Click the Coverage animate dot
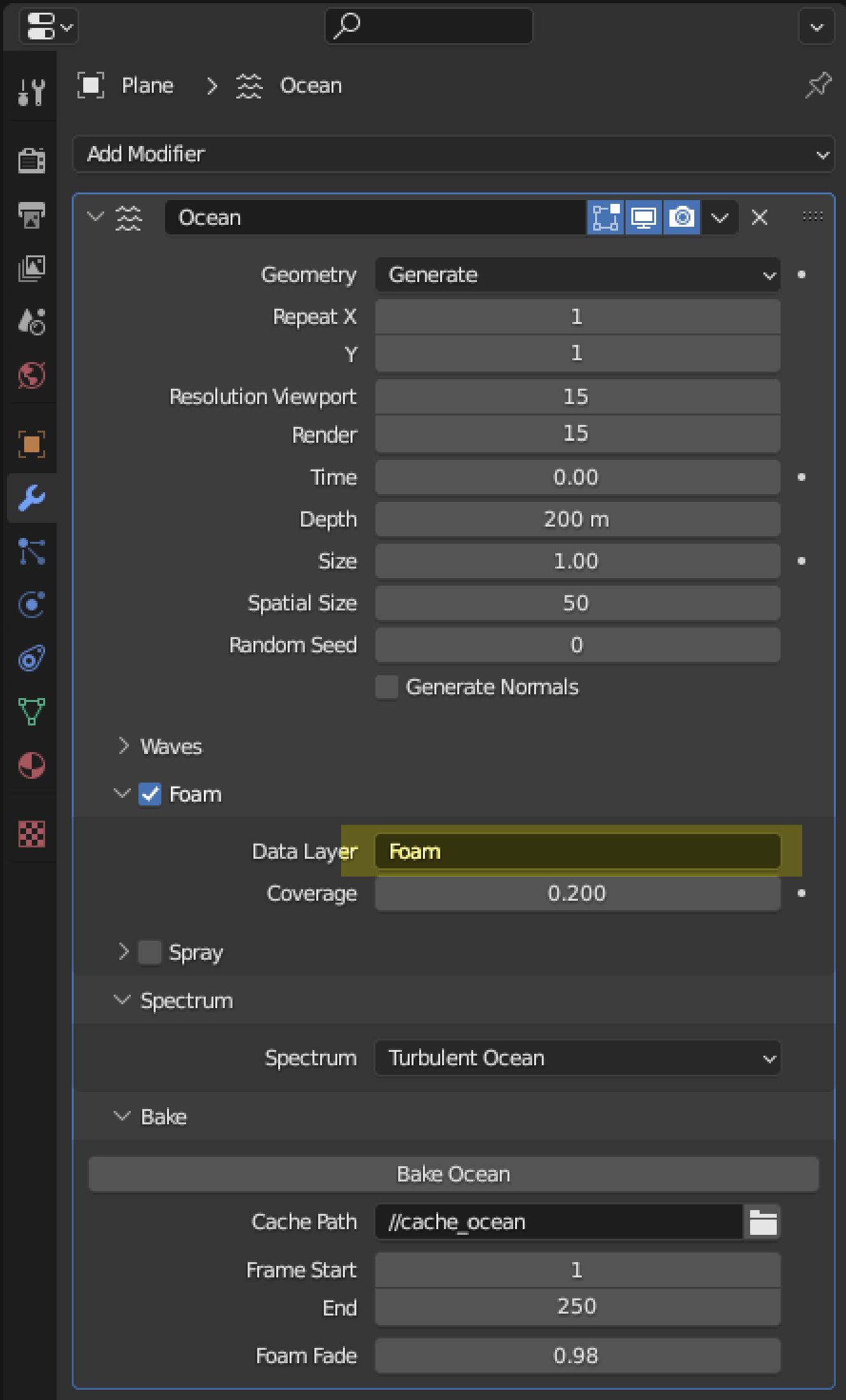The image size is (846, 1400). click(802, 893)
